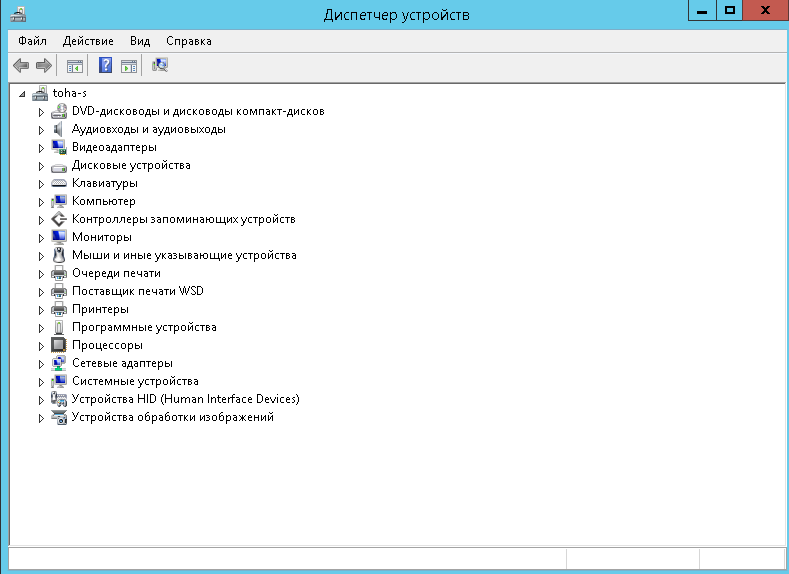Toggle the show/hide action pane button
789x574 pixels.
click(x=128, y=66)
